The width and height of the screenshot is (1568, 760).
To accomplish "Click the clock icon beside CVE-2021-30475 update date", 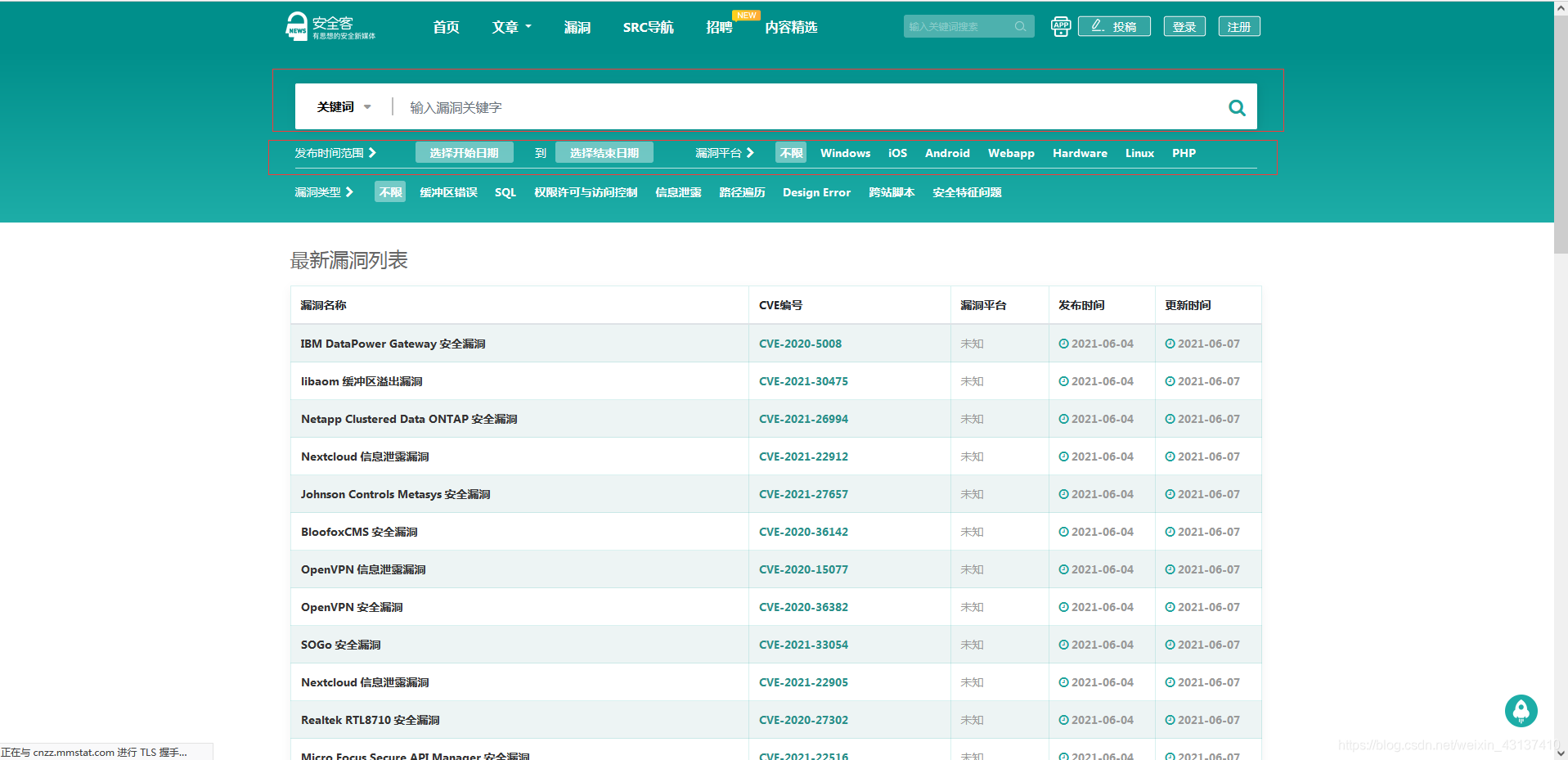I will (1170, 381).
